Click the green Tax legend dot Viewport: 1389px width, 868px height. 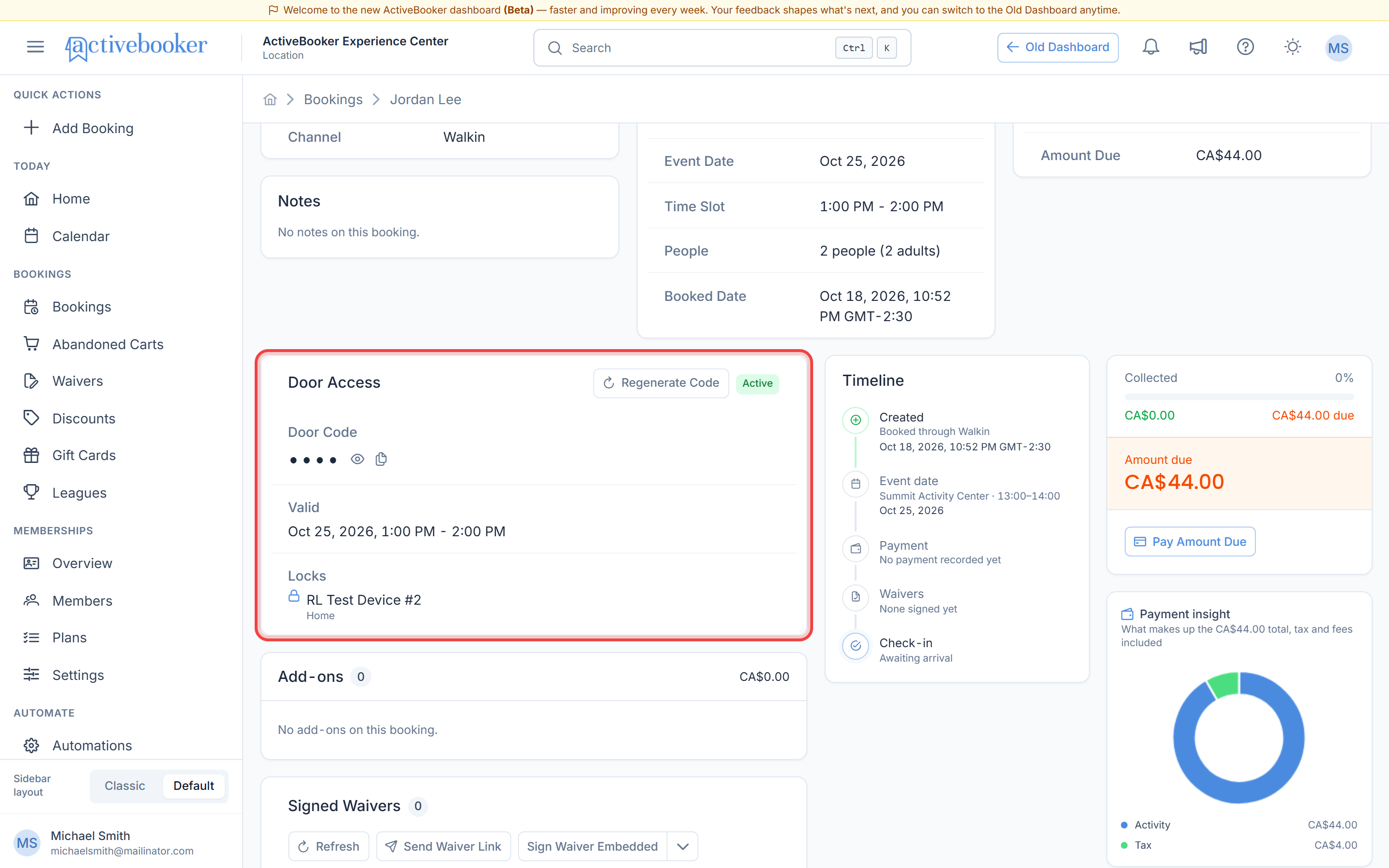coord(1124,845)
